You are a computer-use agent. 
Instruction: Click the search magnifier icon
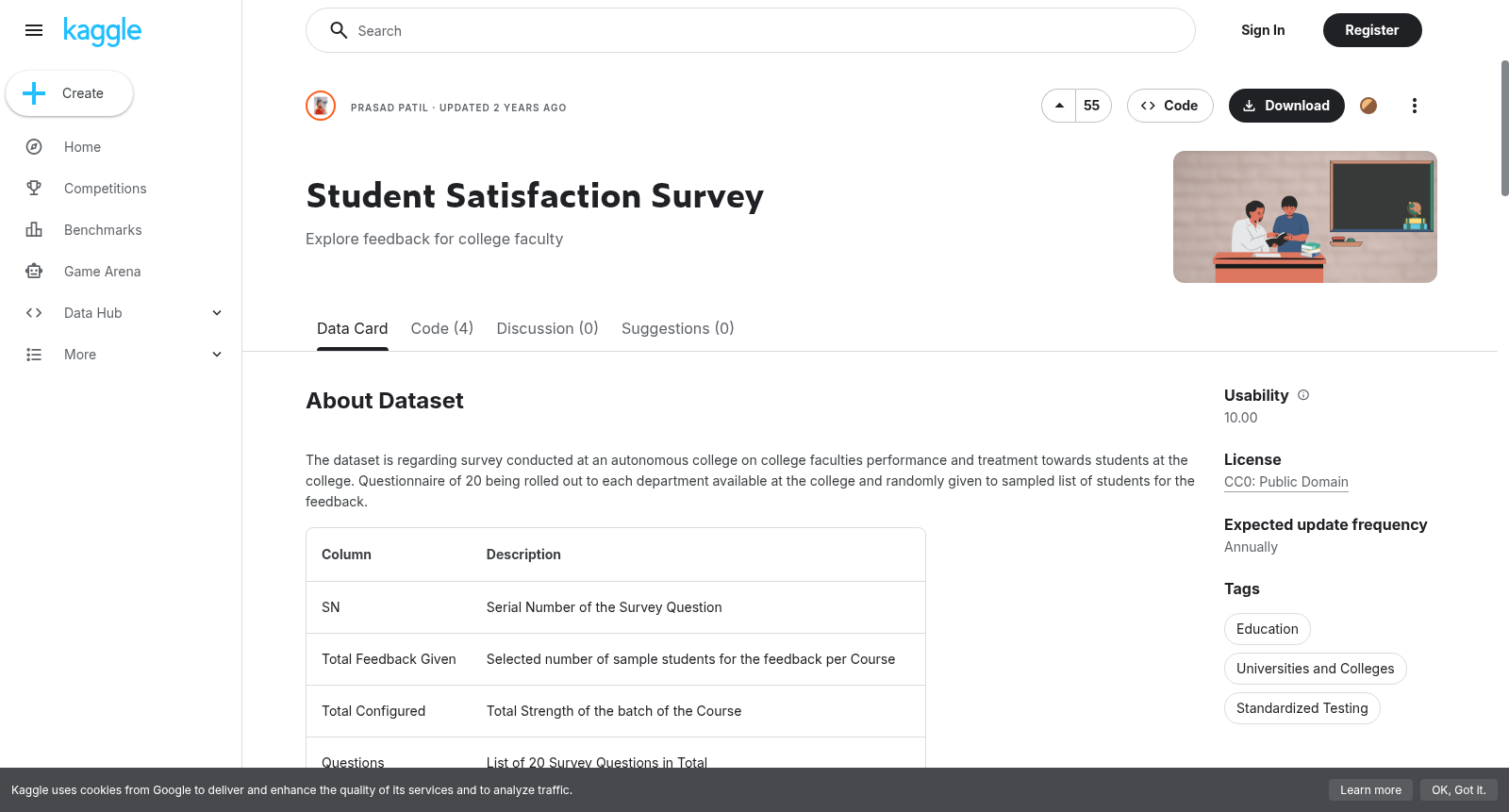339,30
